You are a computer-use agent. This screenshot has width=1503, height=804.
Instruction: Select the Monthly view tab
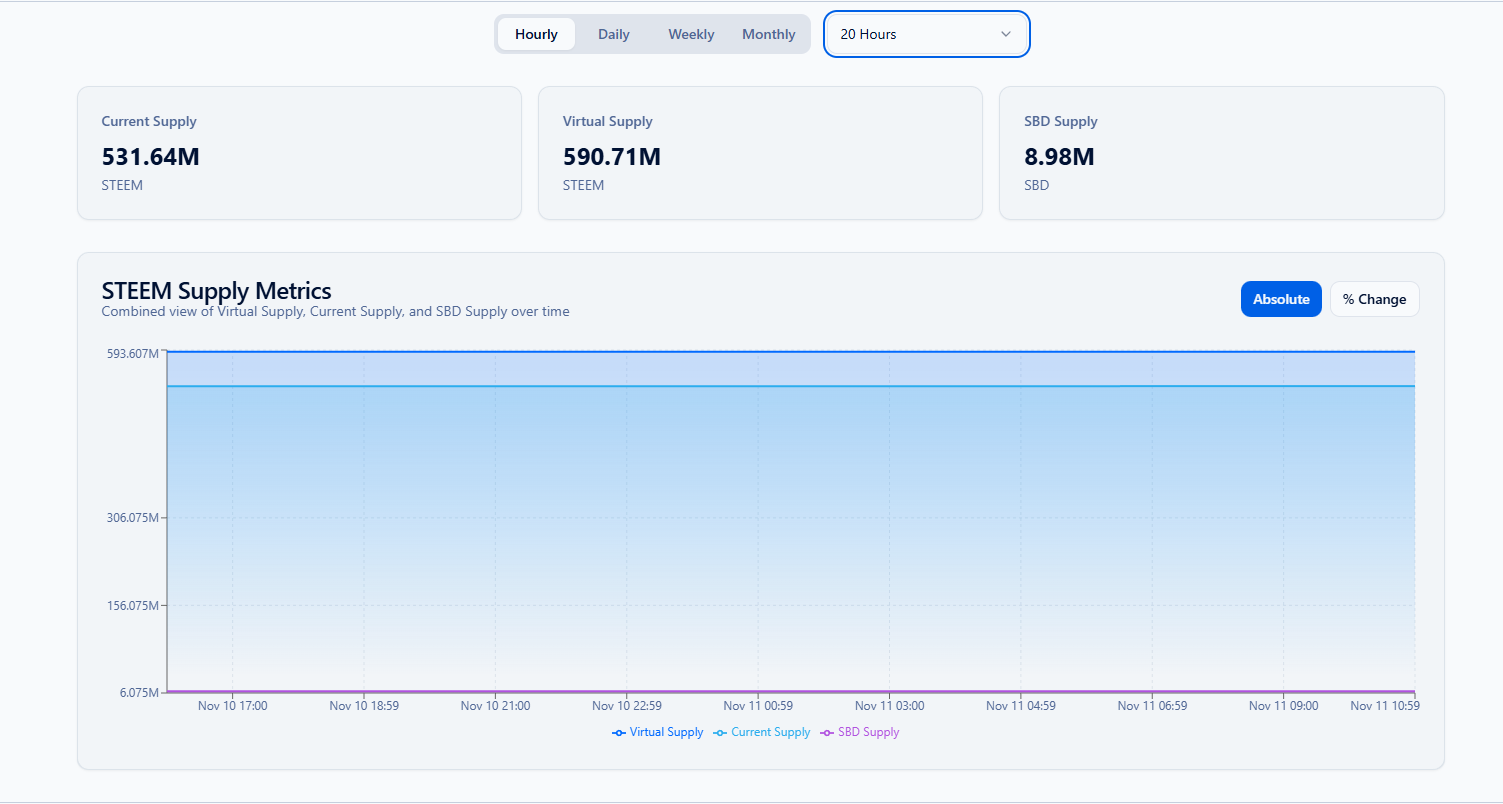(769, 34)
